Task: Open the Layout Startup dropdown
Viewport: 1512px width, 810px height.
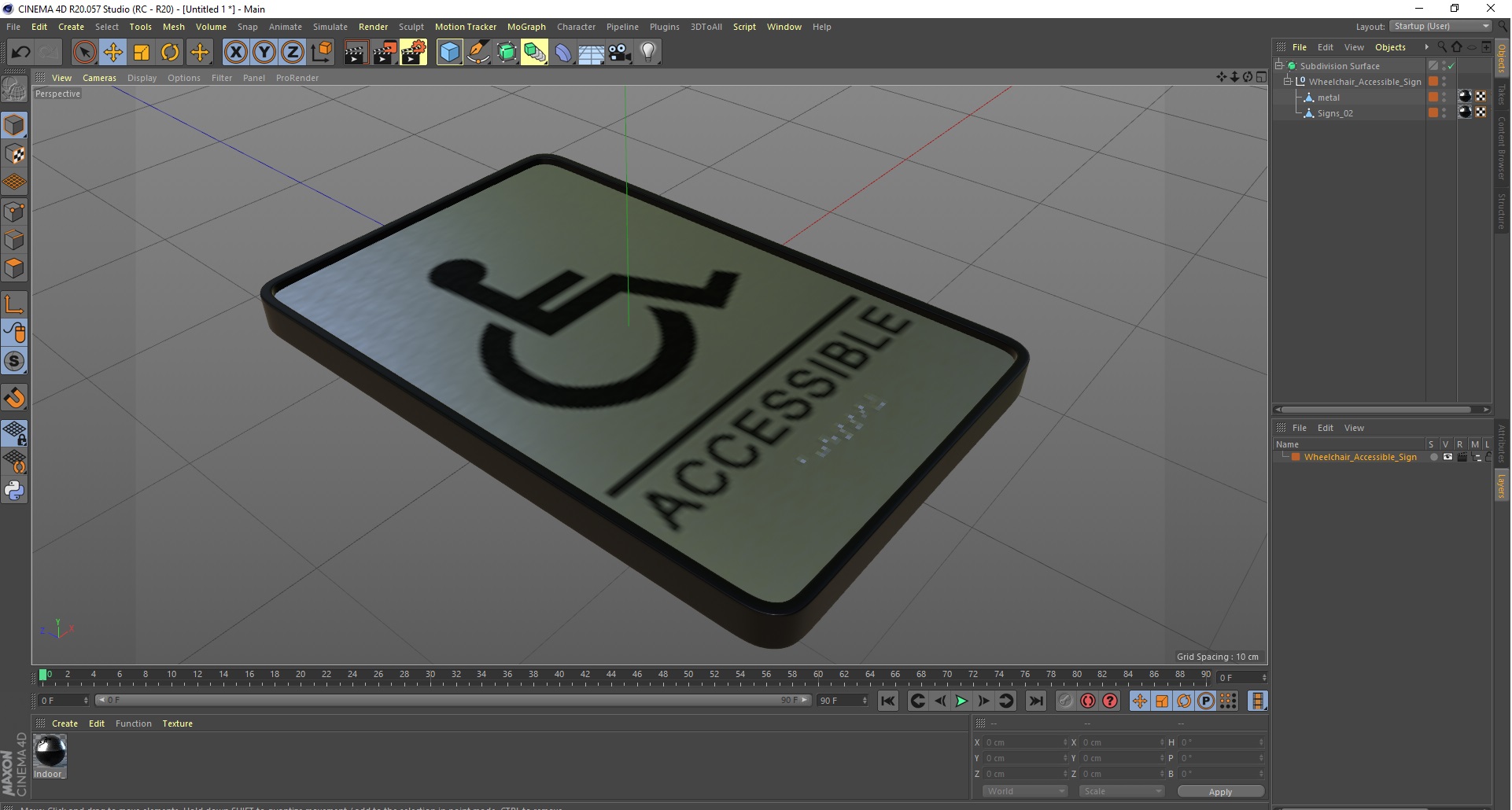Action: click(1442, 27)
